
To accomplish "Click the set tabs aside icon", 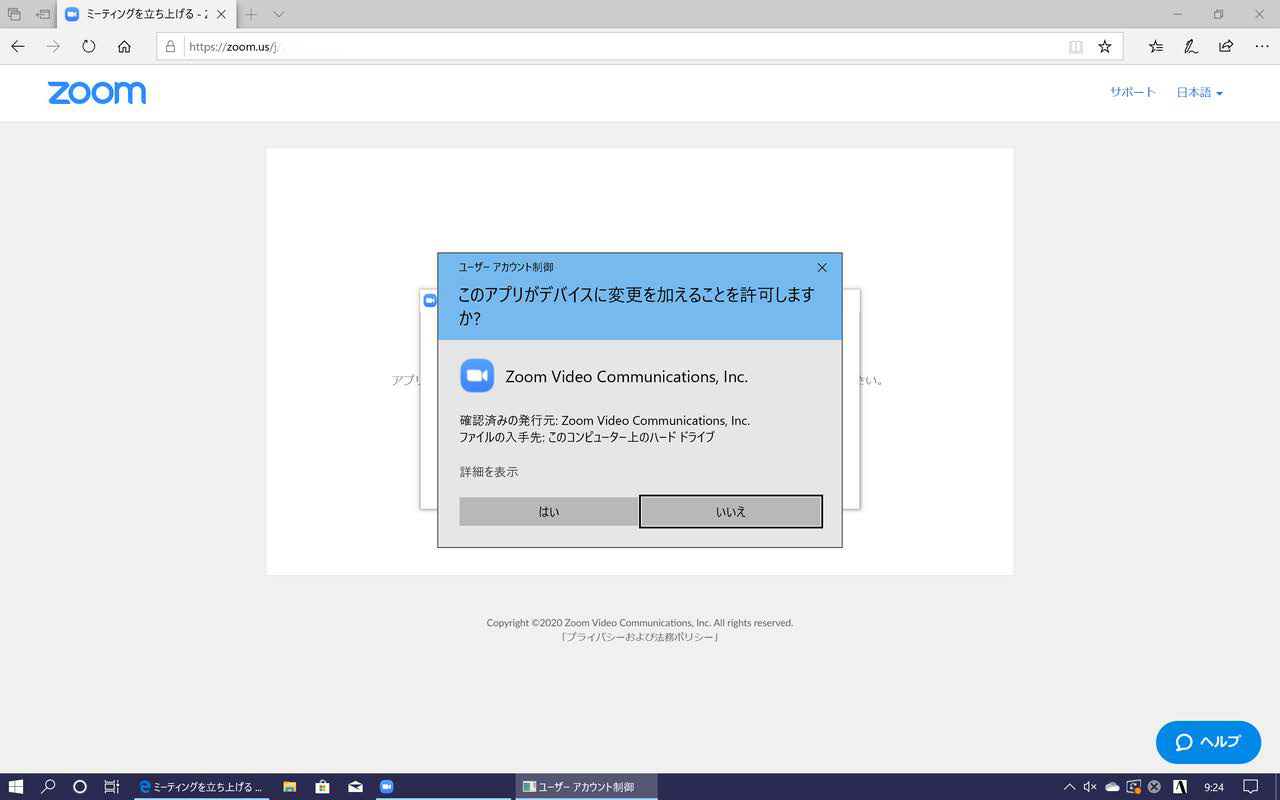I will pos(43,14).
